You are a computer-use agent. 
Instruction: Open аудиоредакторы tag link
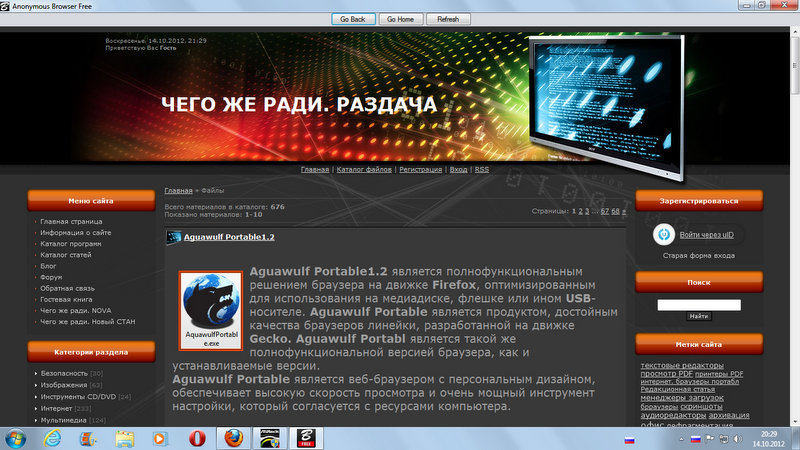tap(673, 415)
